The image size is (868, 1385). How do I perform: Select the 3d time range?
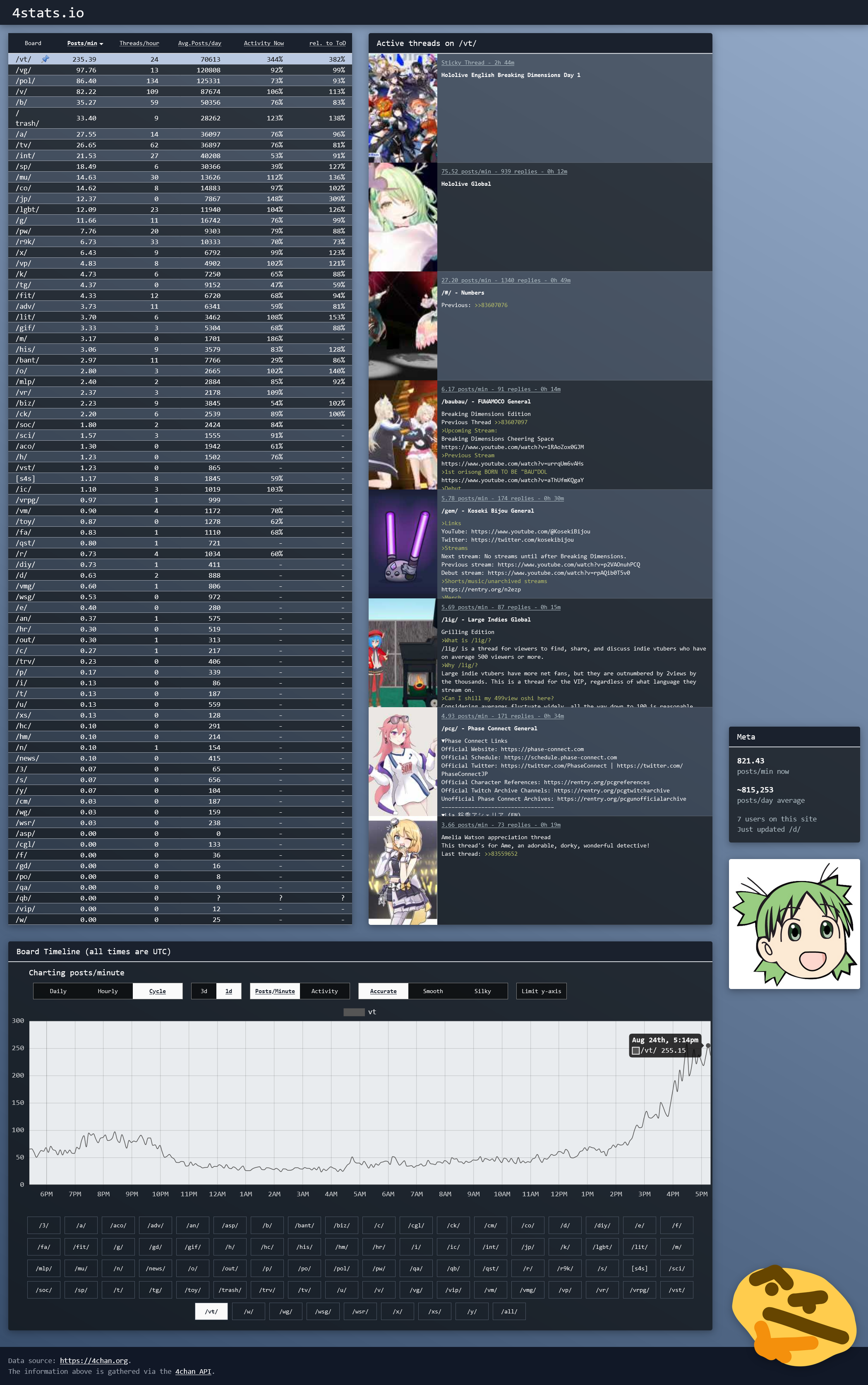pos(204,991)
